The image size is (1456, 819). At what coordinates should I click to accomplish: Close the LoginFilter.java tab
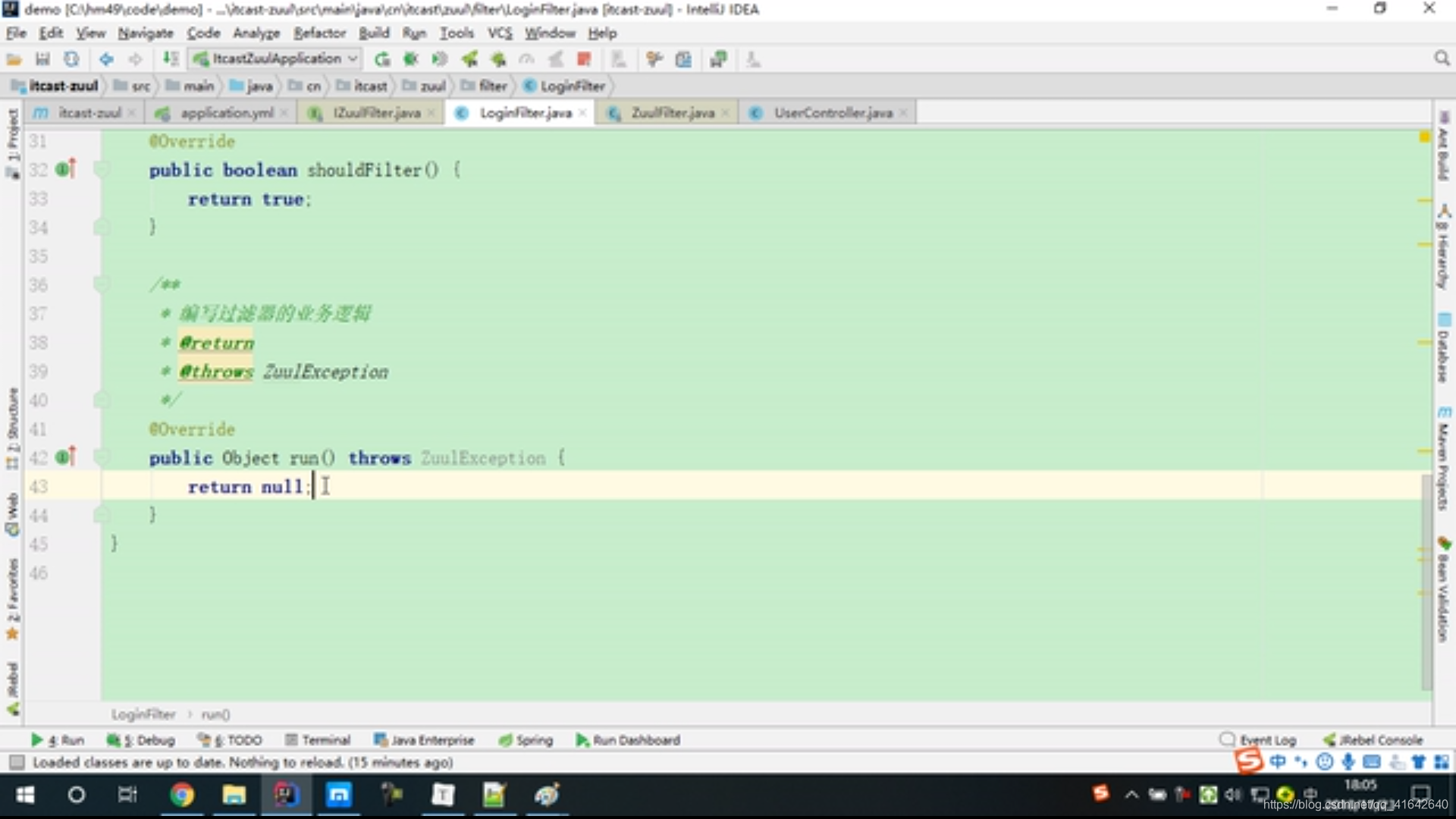[582, 113]
